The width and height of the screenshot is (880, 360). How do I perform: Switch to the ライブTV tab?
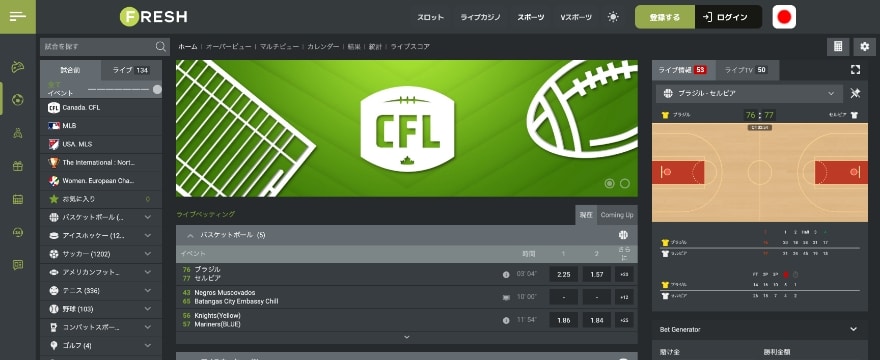click(747, 70)
